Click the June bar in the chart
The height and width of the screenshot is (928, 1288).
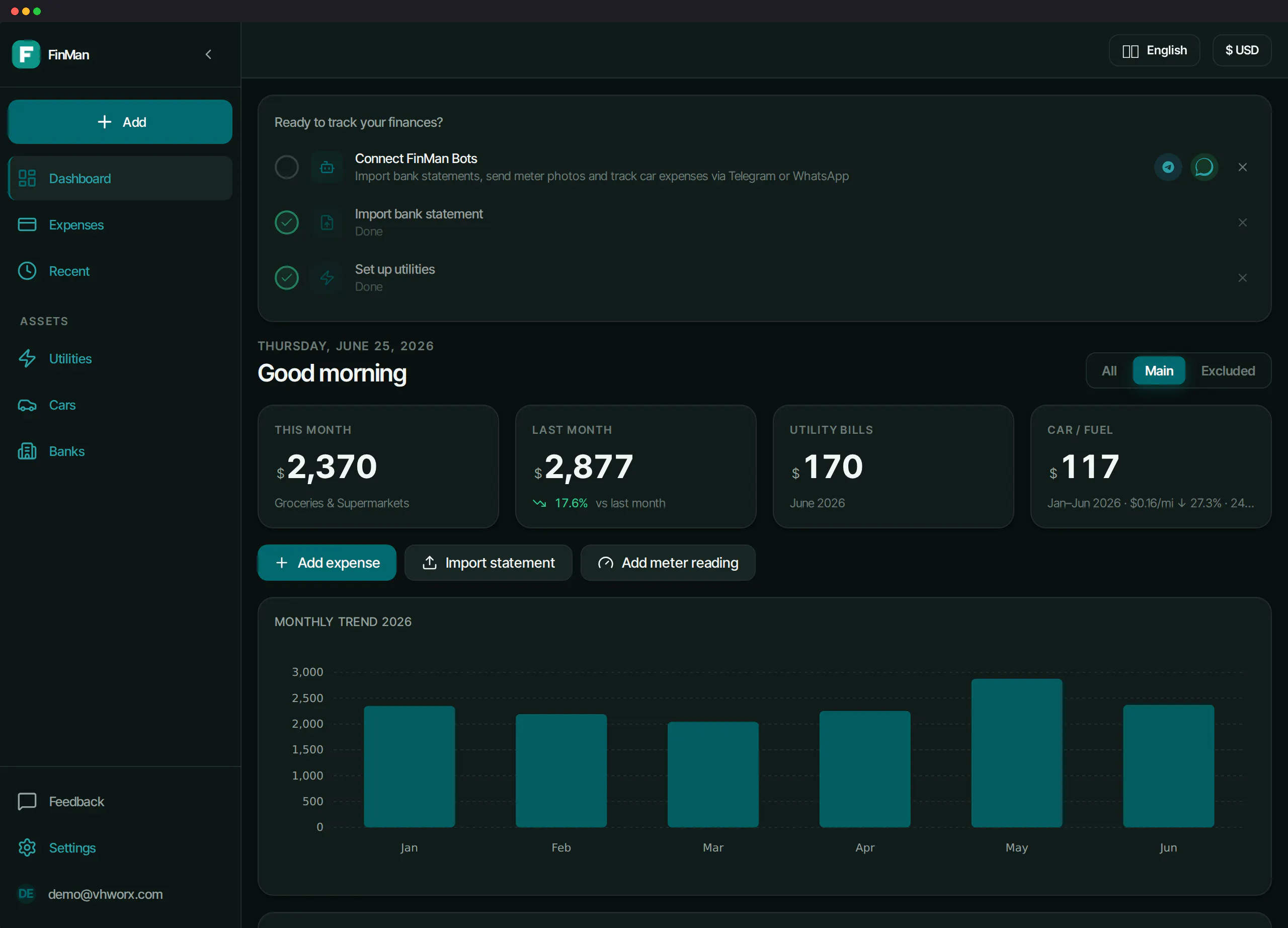[x=1169, y=766]
